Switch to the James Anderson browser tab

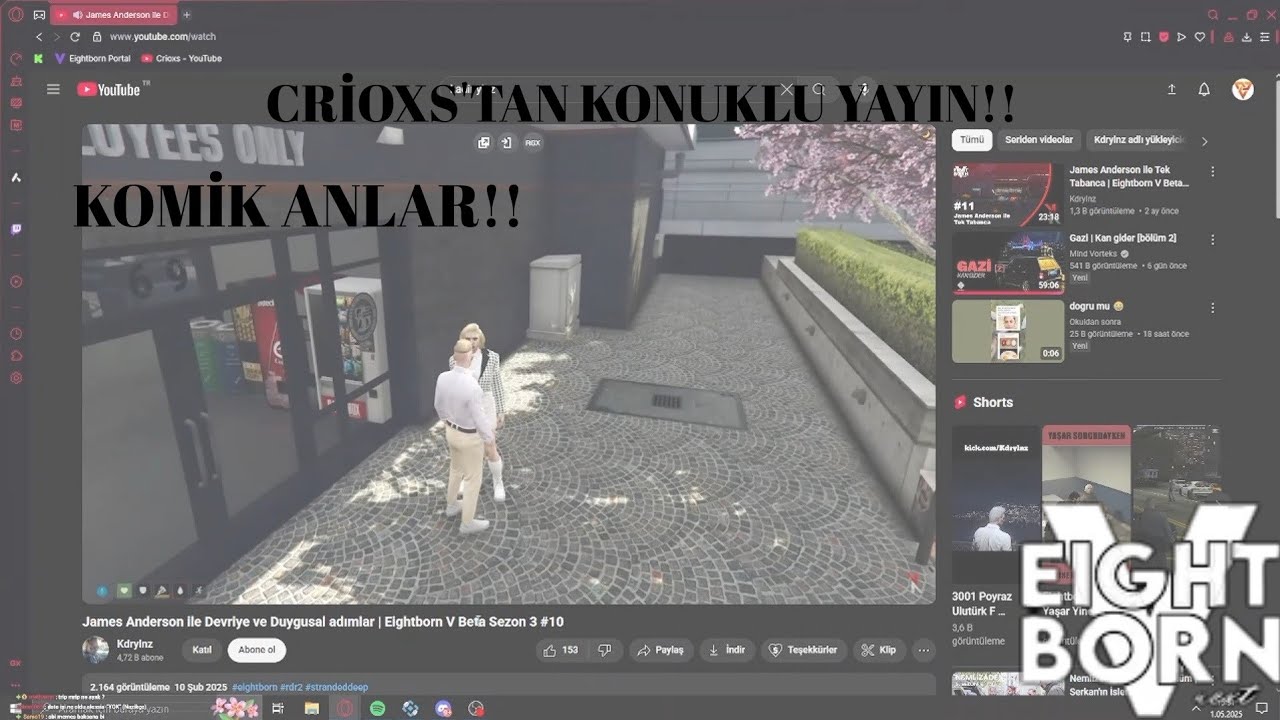point(113,15)
